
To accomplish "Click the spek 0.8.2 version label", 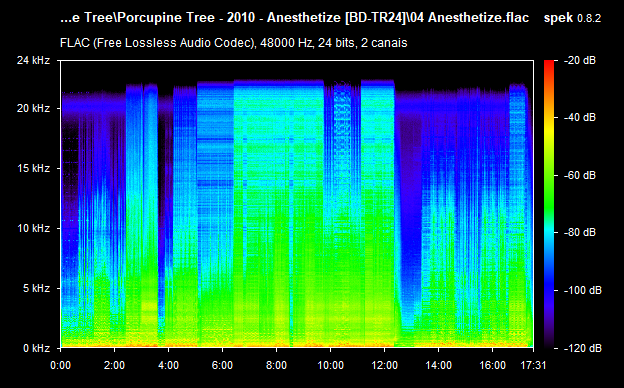I will click(x=572, y=18).
